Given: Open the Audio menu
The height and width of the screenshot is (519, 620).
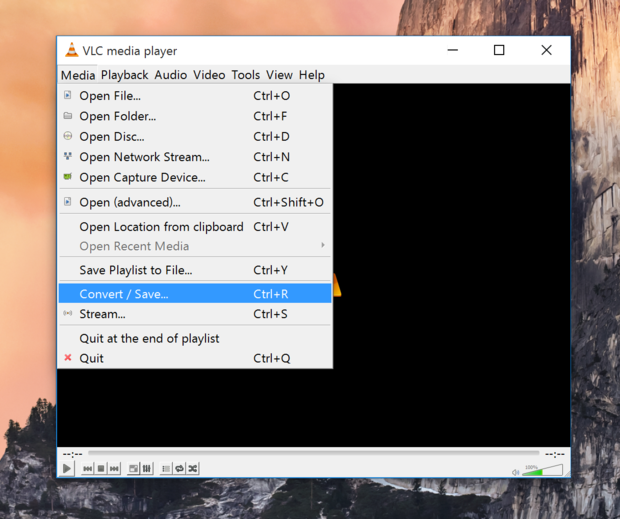Looking at the screenshot, I should click(170, 75).
